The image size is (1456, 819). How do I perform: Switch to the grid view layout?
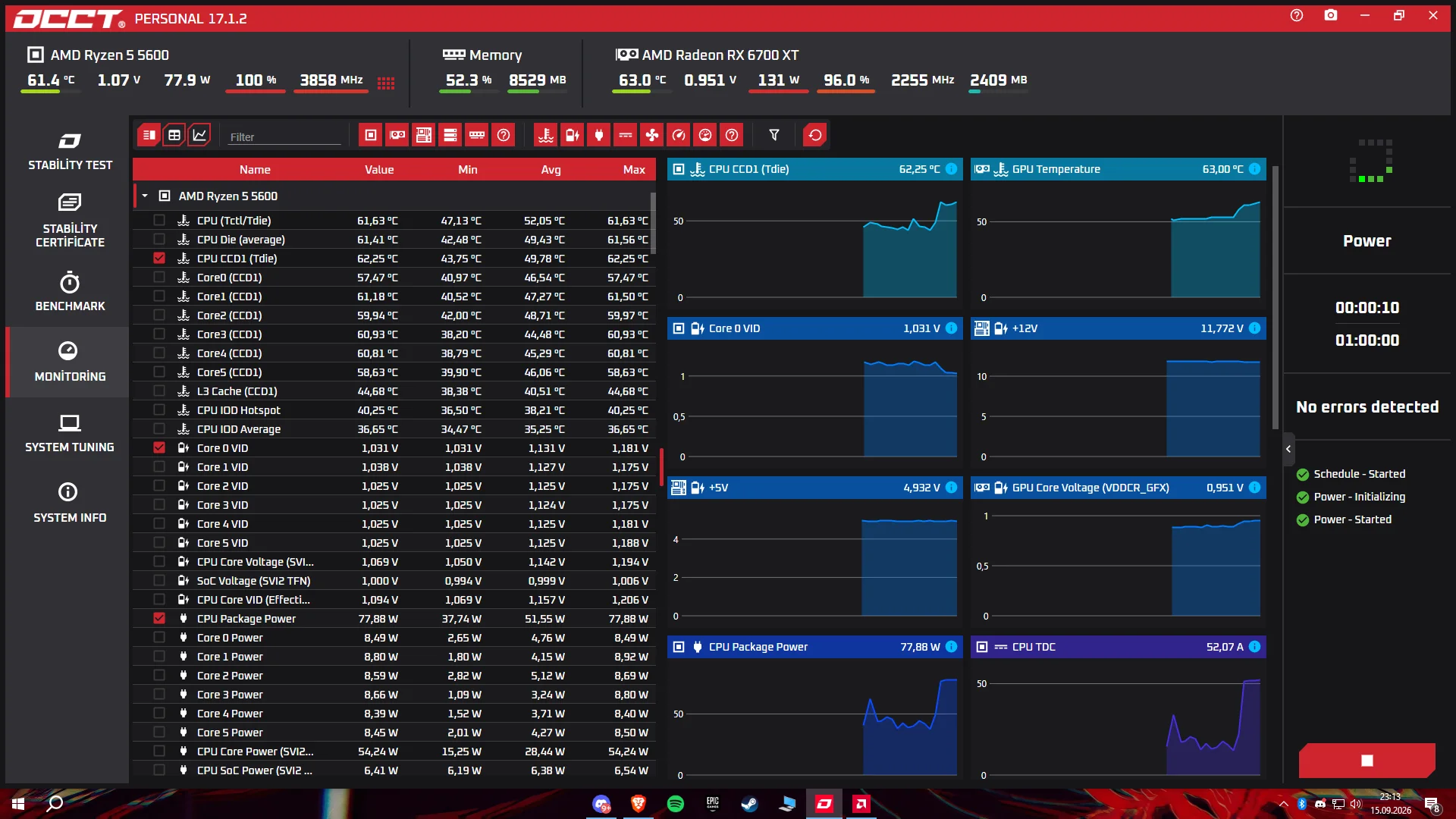coord(174,135)
